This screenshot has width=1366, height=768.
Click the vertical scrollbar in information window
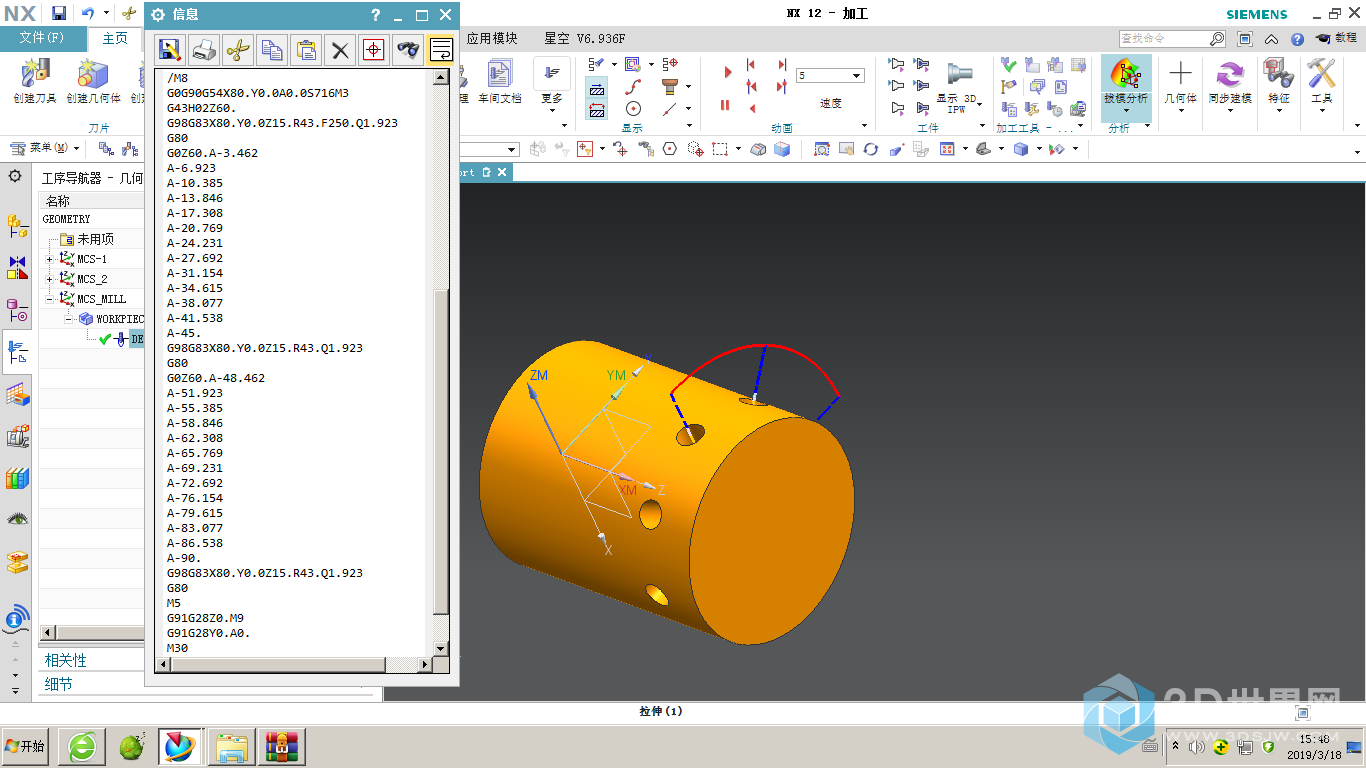click(x=441, y=453)
